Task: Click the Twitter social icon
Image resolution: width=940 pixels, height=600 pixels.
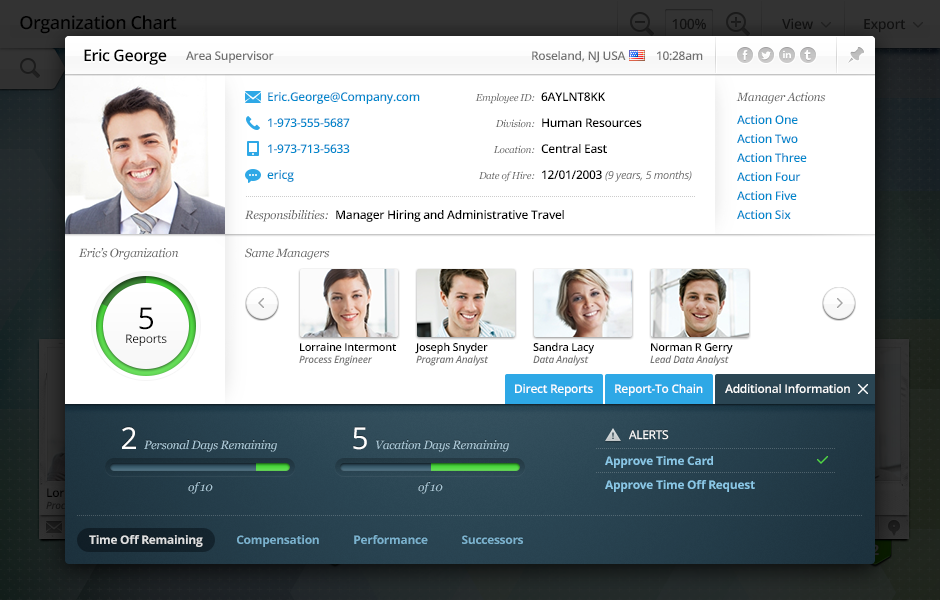Action: tap(766, 55)
